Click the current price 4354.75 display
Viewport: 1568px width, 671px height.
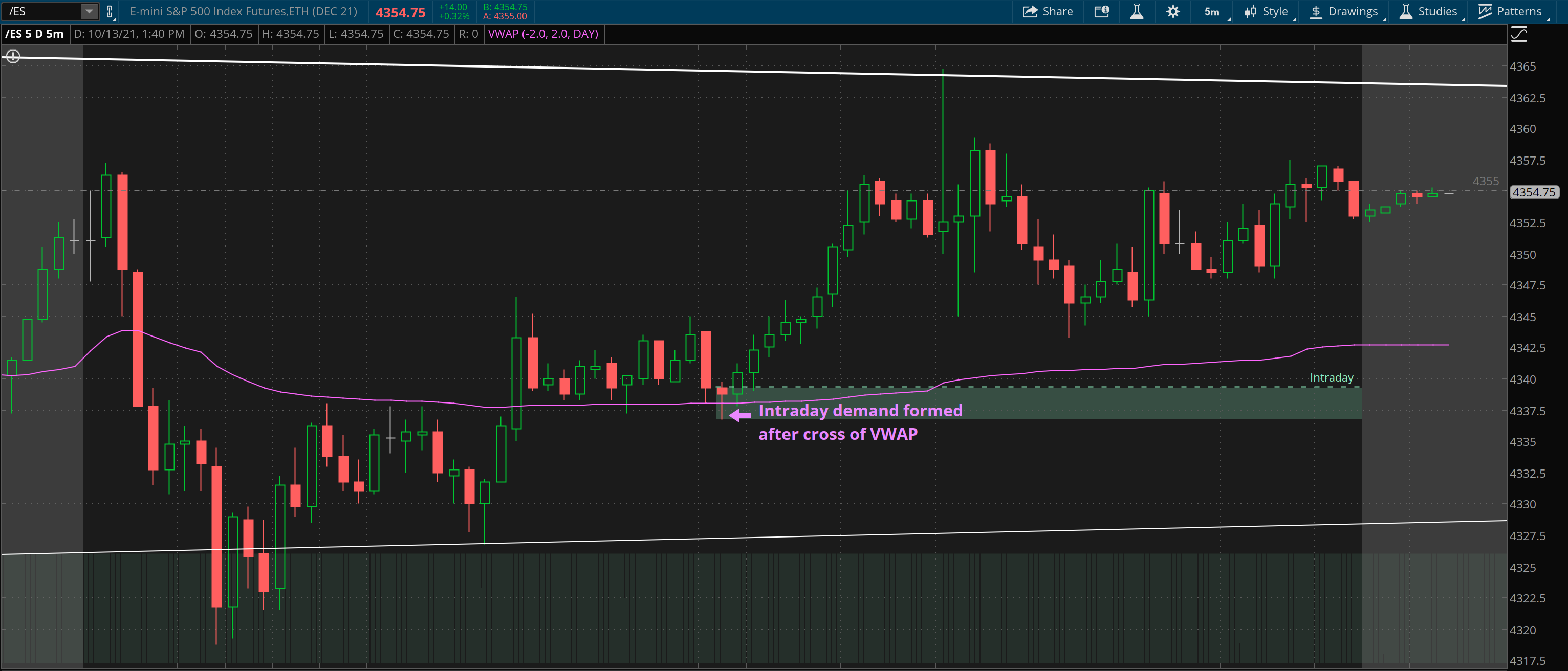click(400, 12)
